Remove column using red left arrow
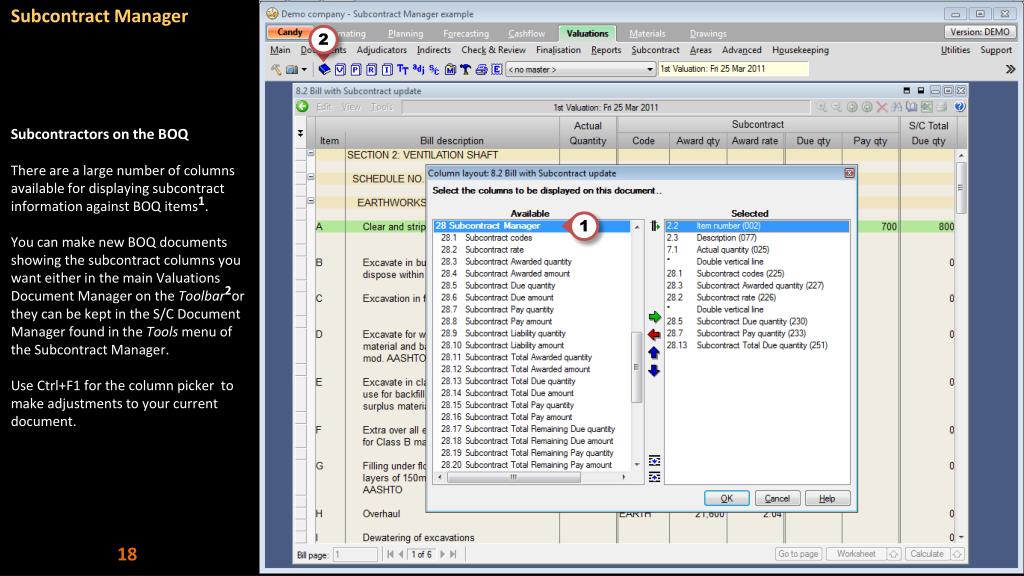 pyautogui.click(x=654, y=335)
